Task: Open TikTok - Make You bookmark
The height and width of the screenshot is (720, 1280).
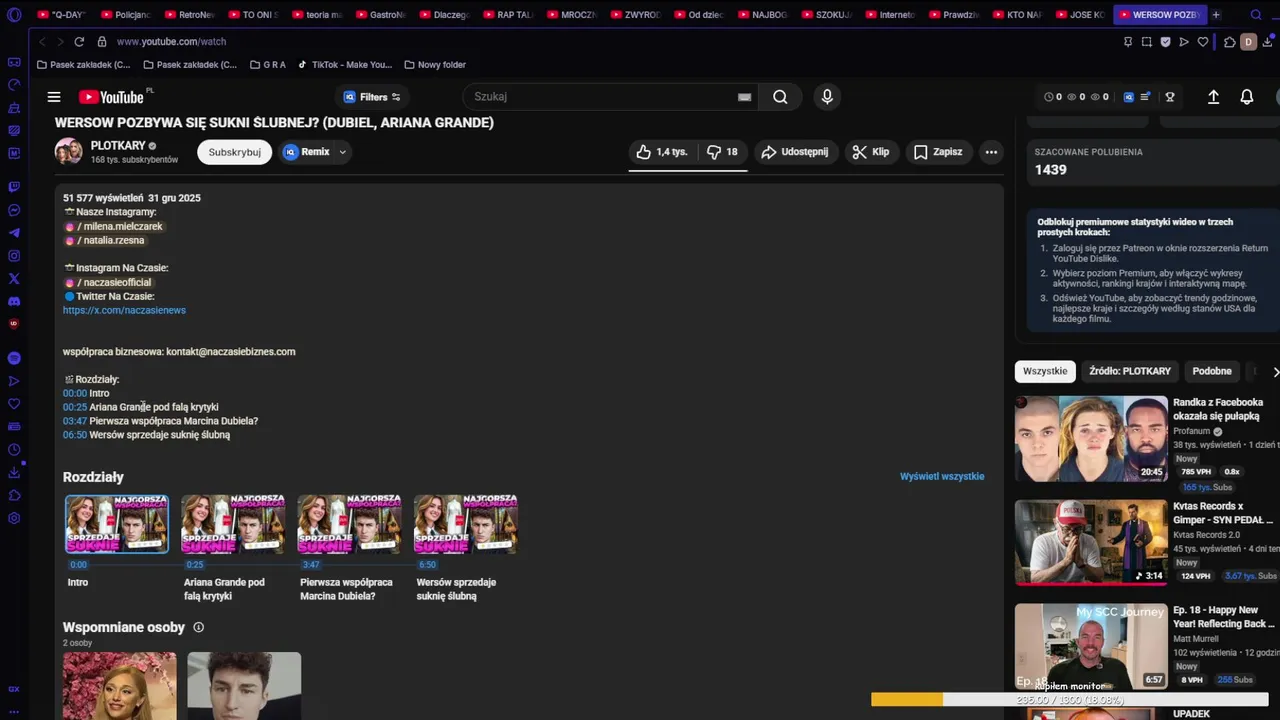Action: tap(345, 65)
